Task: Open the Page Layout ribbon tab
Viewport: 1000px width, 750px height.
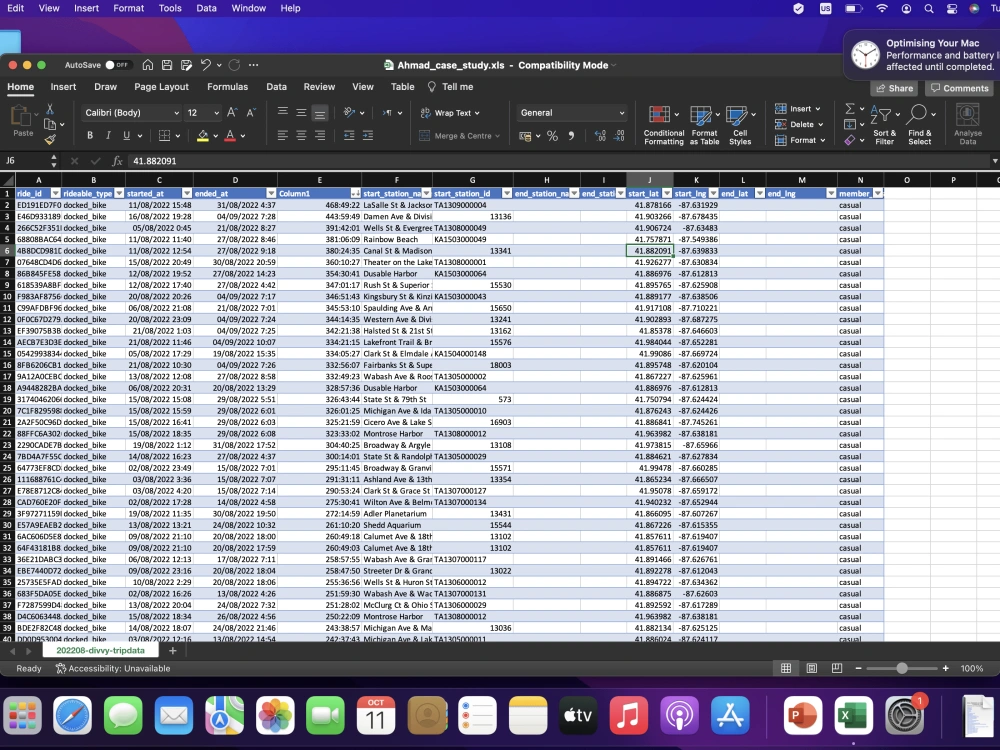Action: coord(161,87)
